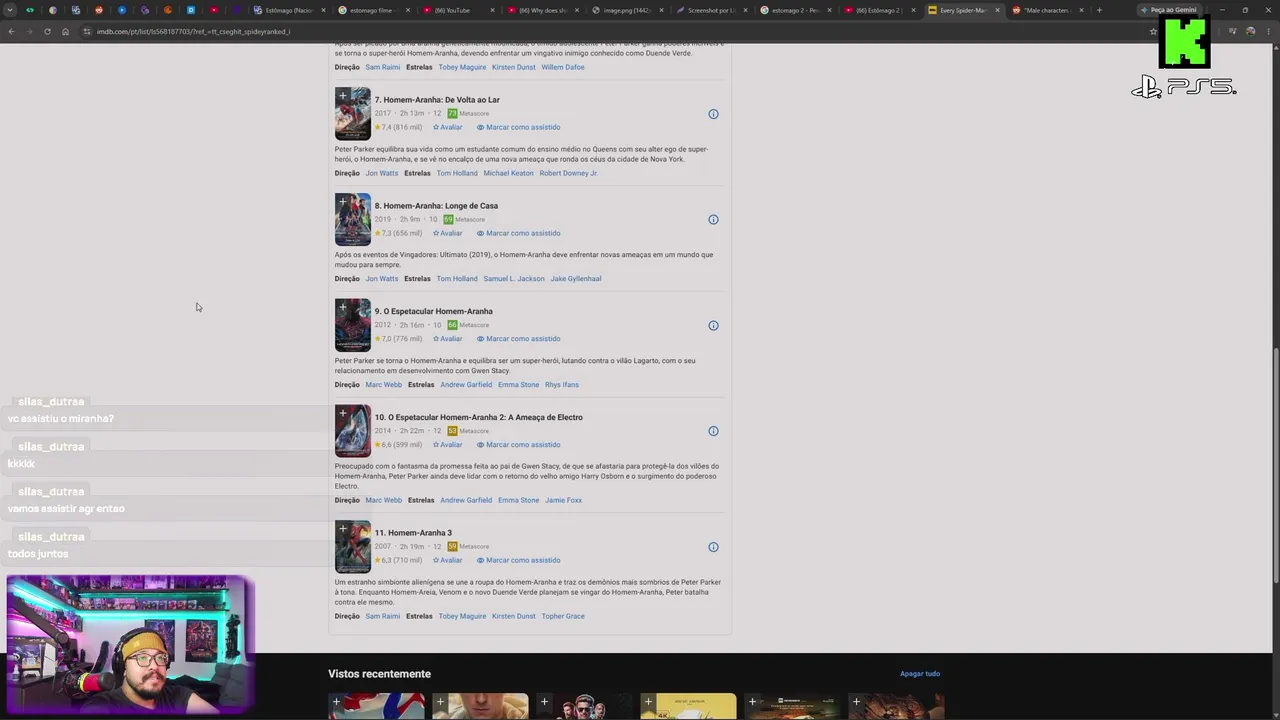Mark Homem-Aranha 3 as watched

[x=518, y=561]
